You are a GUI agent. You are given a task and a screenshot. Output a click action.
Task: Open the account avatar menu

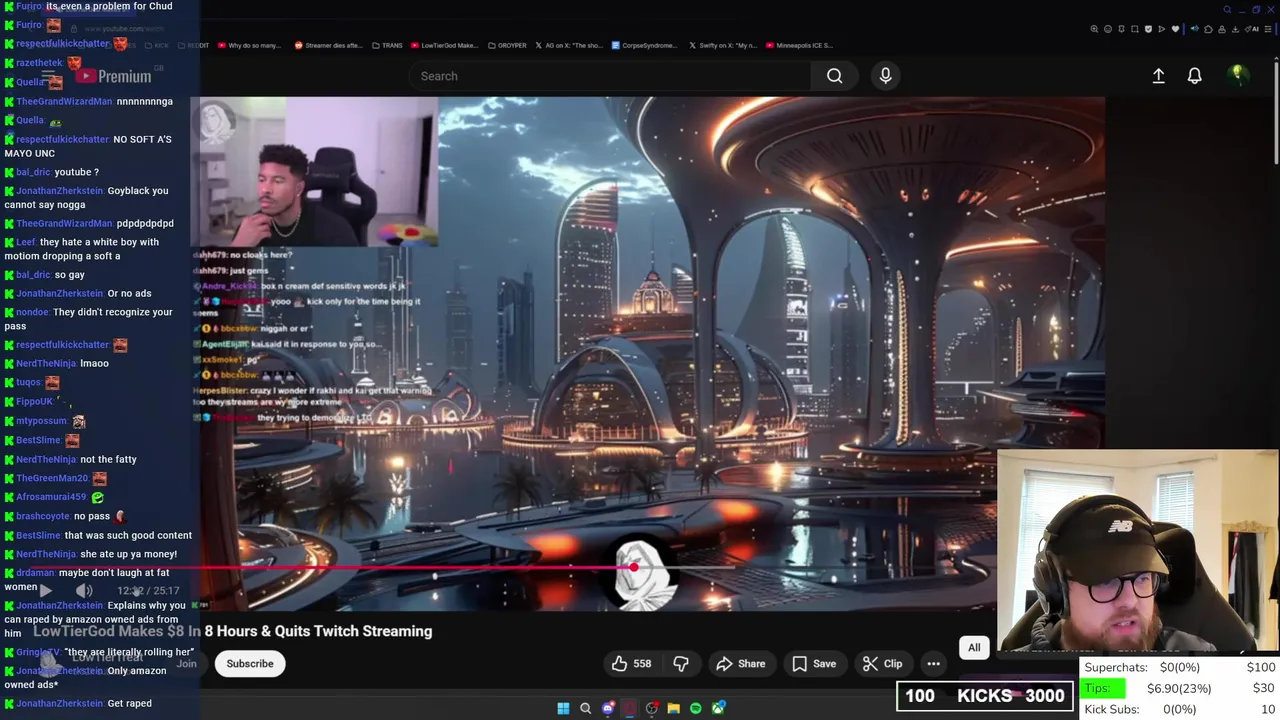pyautogui.click(x=1238, y=75)
